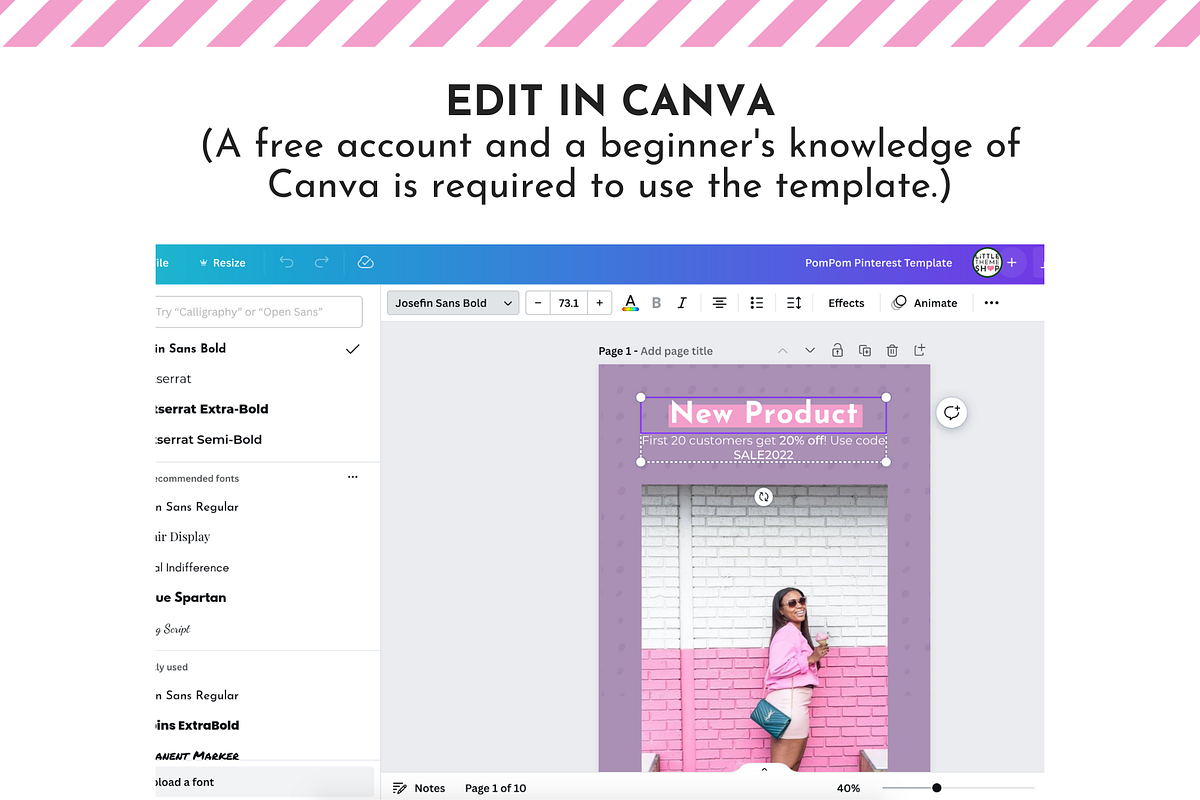
Task: Click the add comment bubble icon
Action: click(x=952, y=413)
